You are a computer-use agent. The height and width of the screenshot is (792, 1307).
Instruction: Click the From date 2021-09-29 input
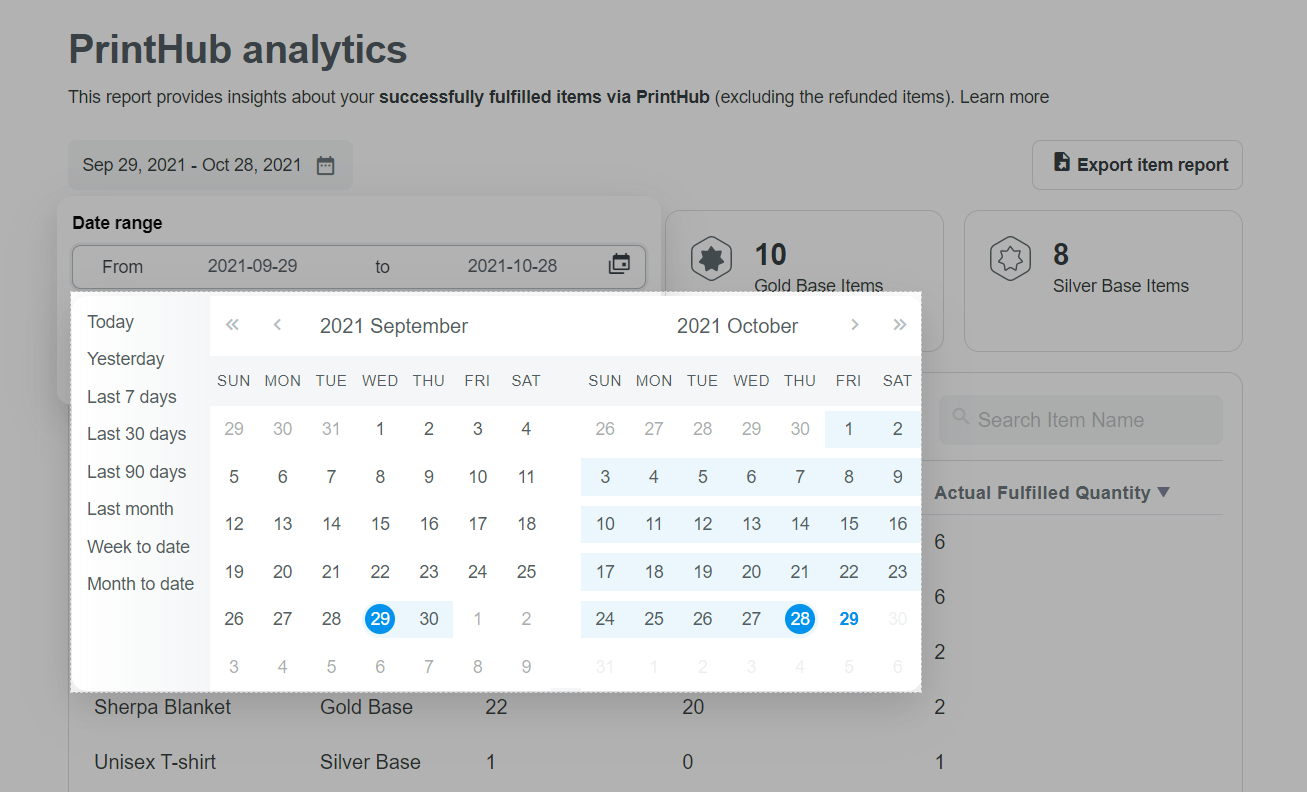pos(252,266)
